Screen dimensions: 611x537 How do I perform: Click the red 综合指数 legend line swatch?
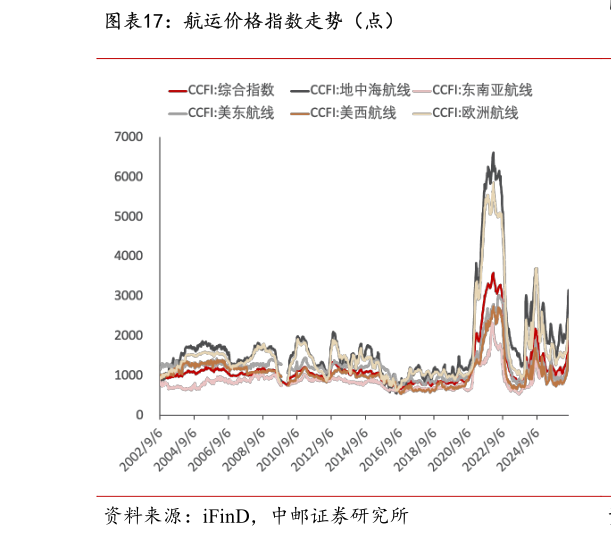(x=178, y=91)
